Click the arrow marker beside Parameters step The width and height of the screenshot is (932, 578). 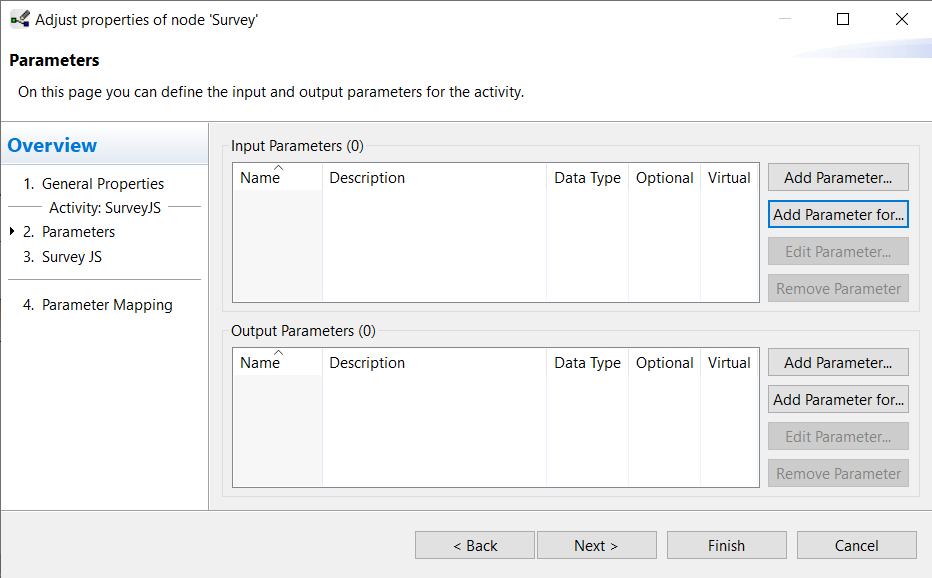tap(12, 232)
